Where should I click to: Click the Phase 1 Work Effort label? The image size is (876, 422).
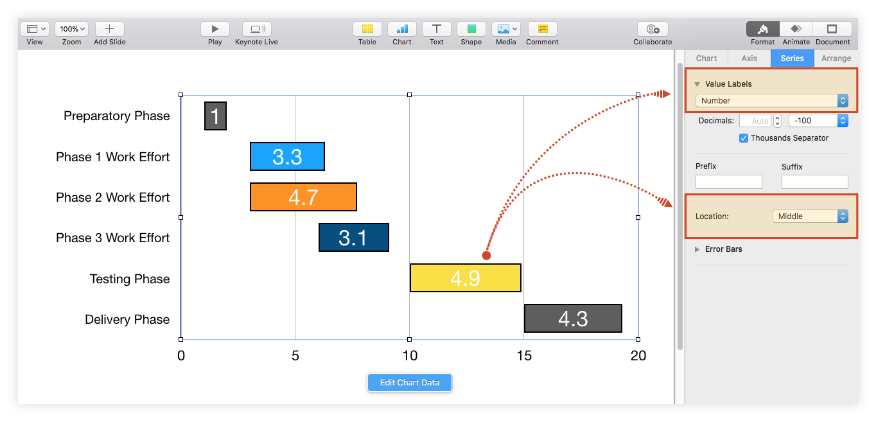point(113,157)
